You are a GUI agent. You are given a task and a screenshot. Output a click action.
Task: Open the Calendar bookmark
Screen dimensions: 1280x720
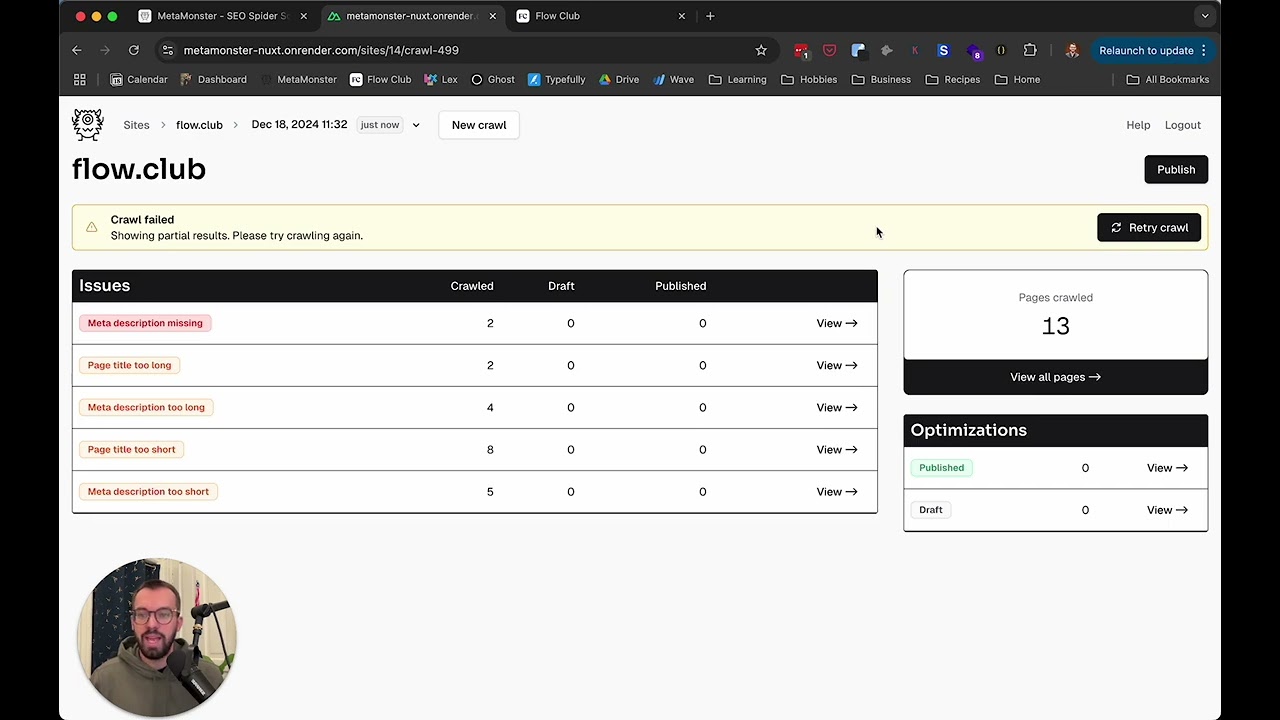139,79
